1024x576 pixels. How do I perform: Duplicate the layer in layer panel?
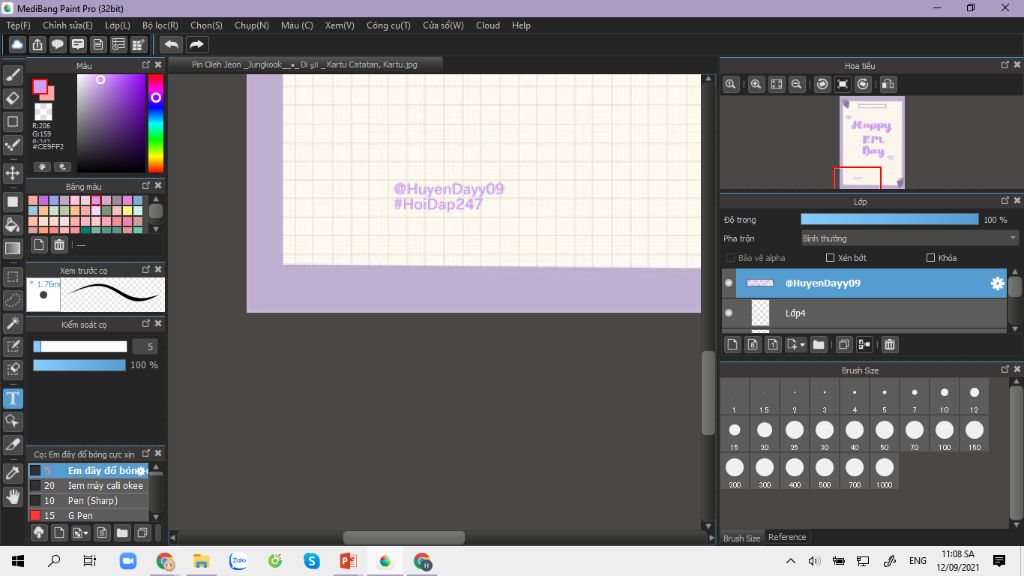[x=844, y=345]
